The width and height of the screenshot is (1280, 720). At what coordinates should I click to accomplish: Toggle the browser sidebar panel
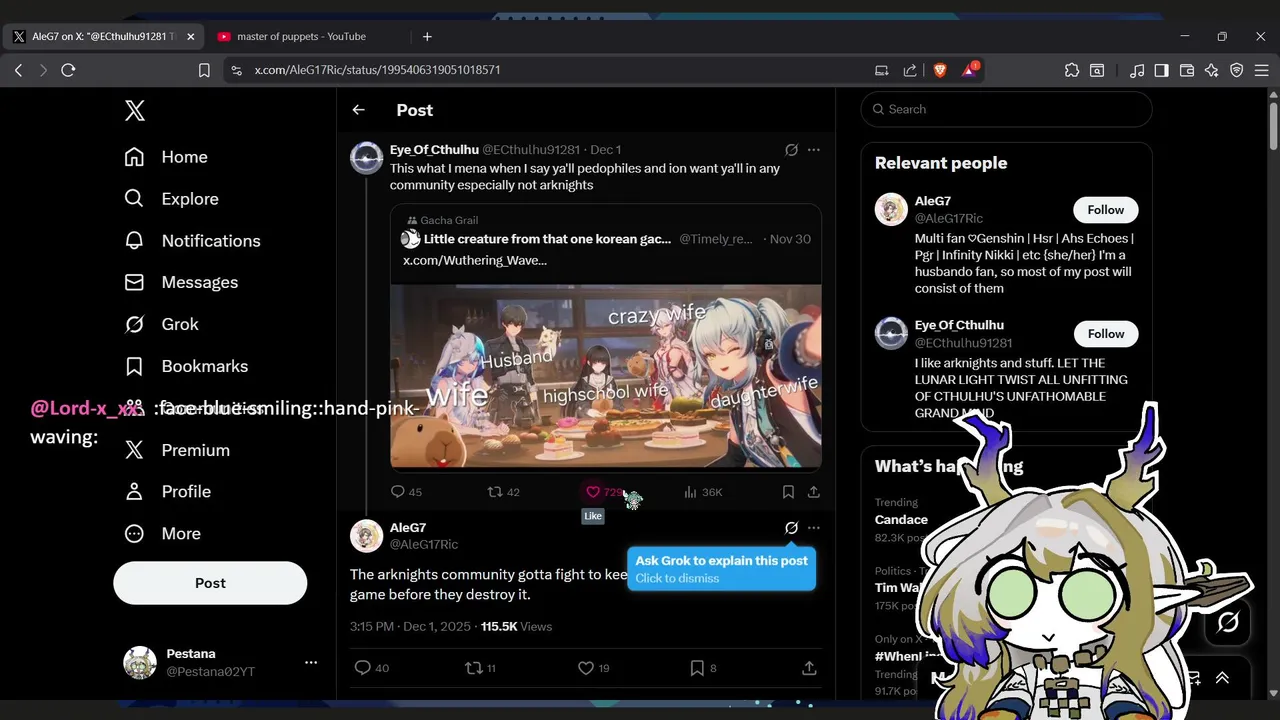[x=1161, y=70]
